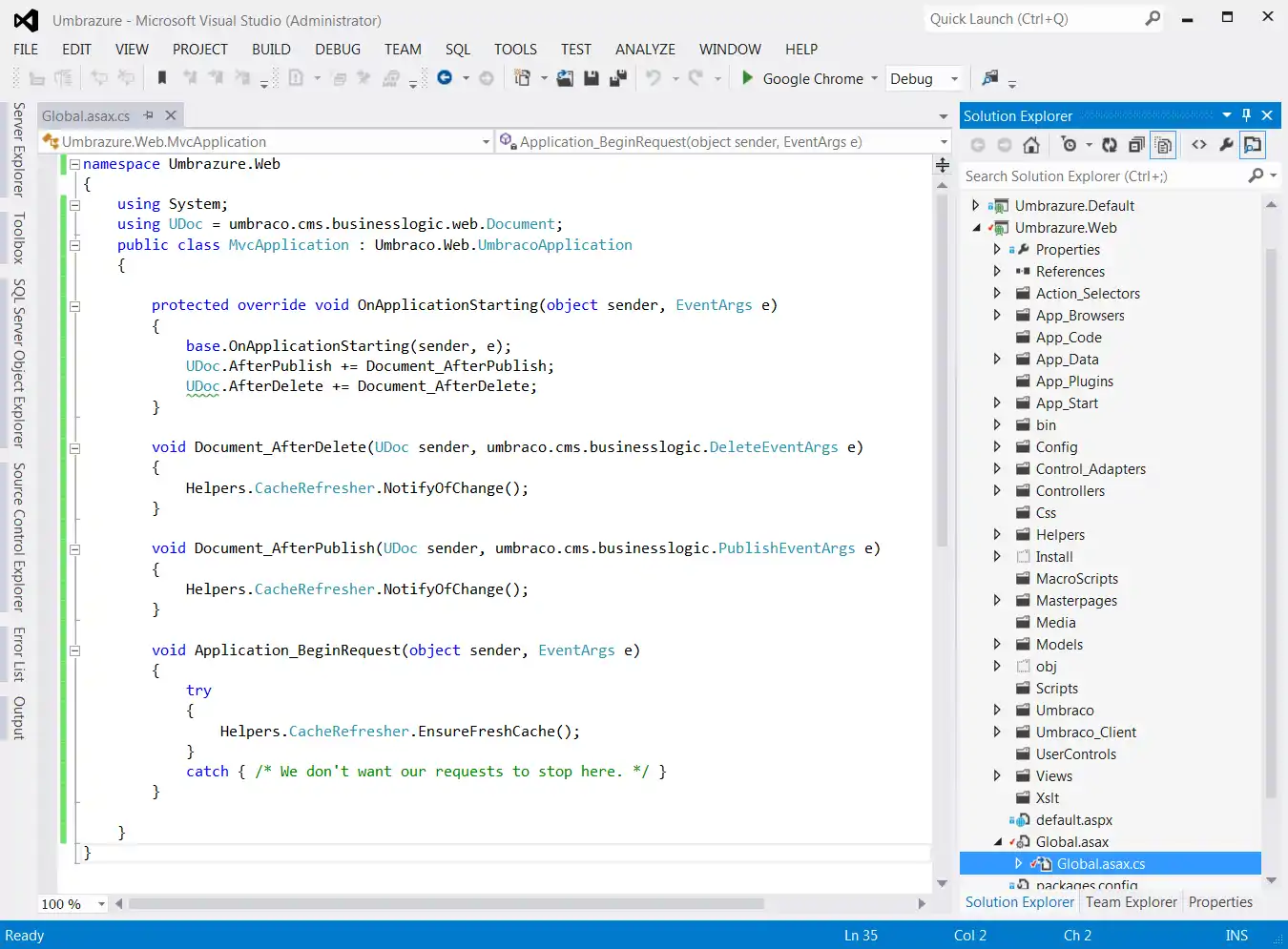Toggle Show All Files in Solution Explorer
This screenshot has width=1288, height=949.
tap(1163, 145)
